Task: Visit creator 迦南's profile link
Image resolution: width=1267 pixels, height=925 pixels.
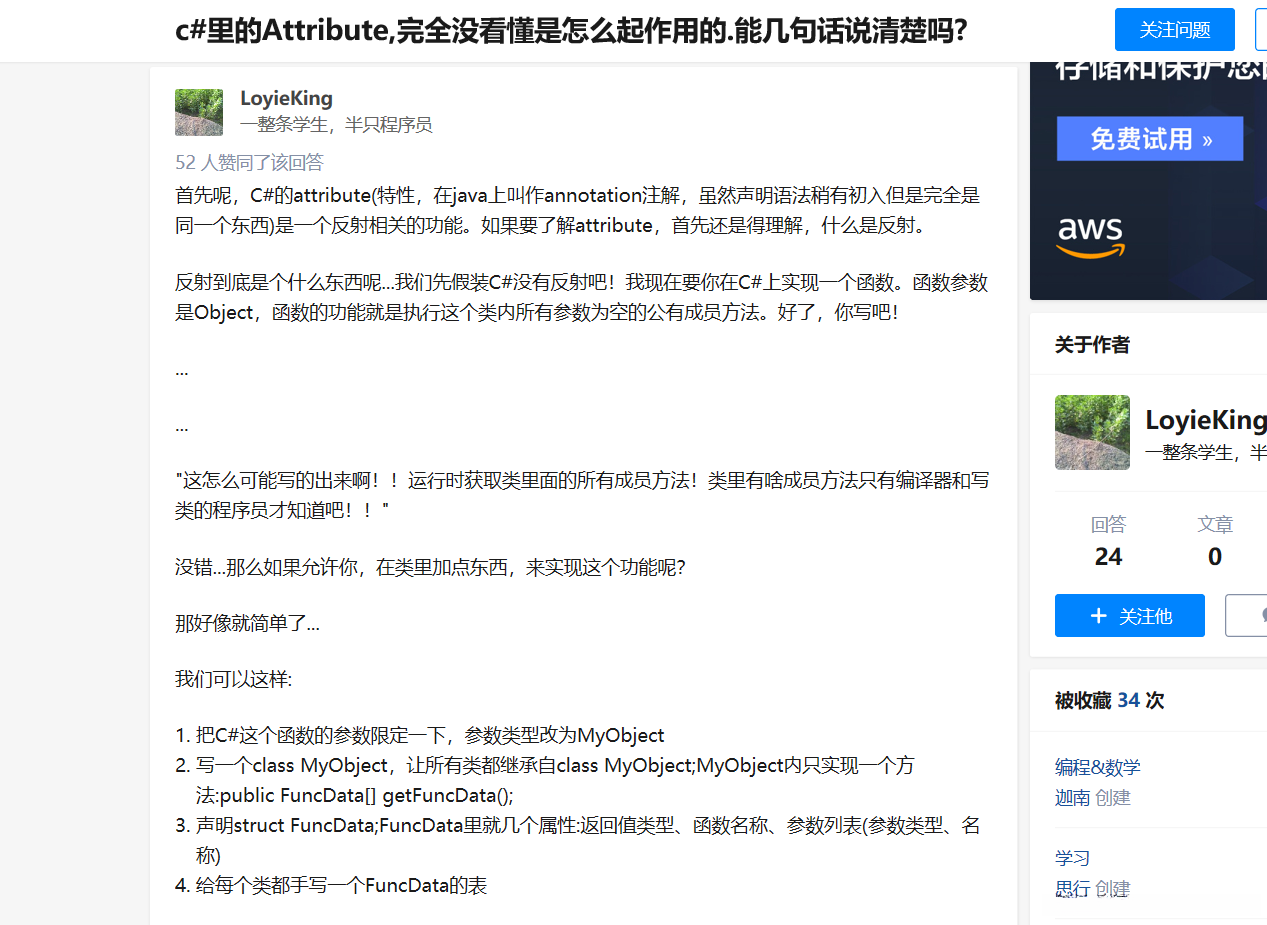Action: 1072,797
